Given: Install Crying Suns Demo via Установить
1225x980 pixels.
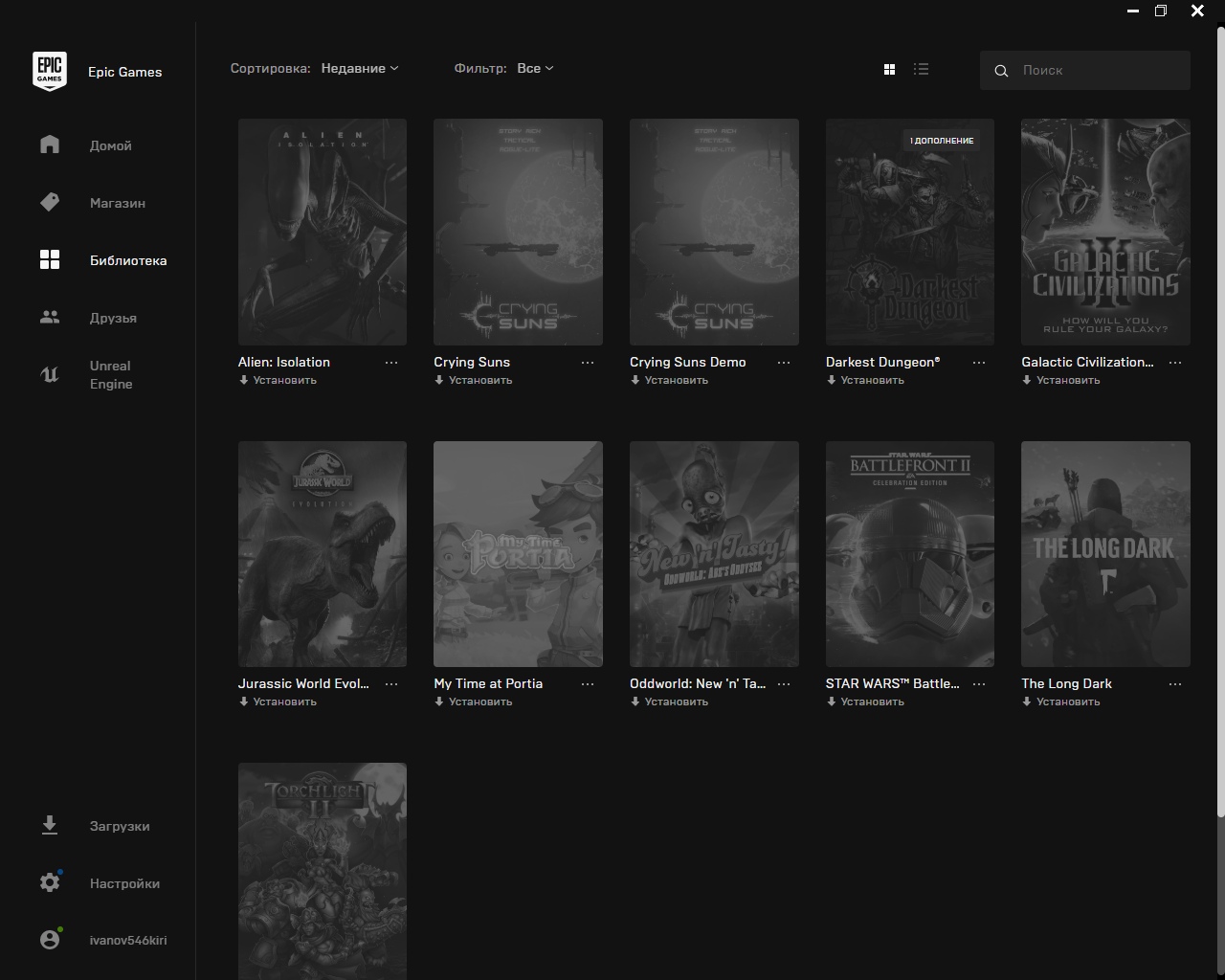Looking at the screenshot, I should click(x=669, y=380).
